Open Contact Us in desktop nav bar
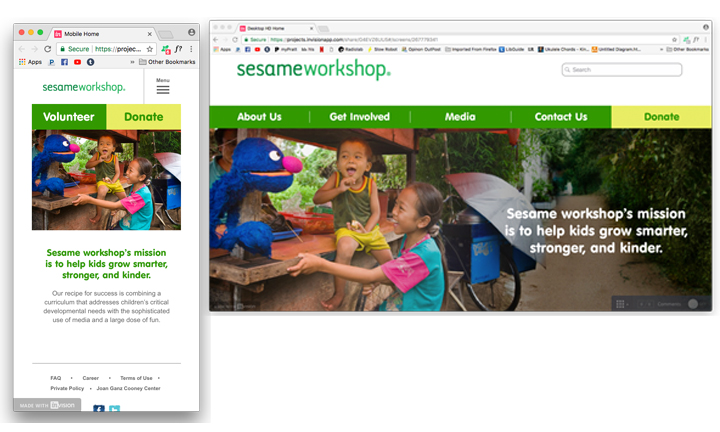This screenshot has height=432, width=720. (561, 117)
